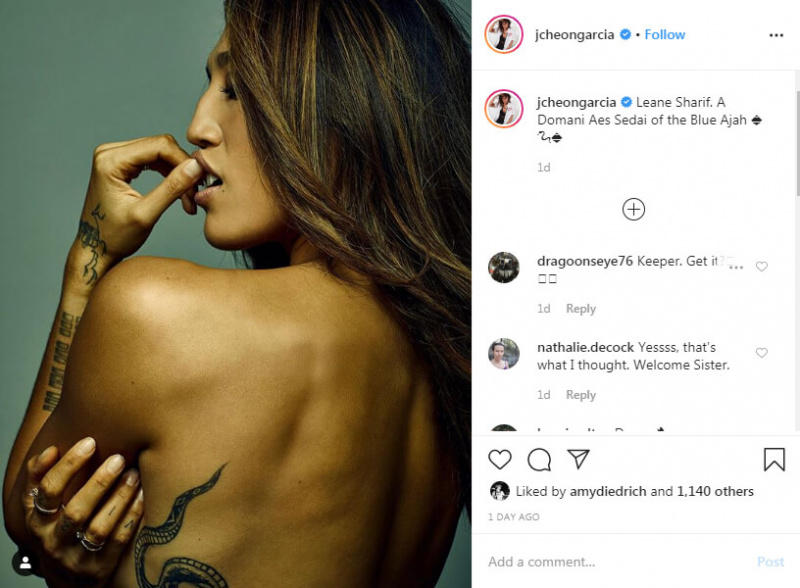The width and height of the screenshot is (800, 588).
Task: Load more comments with the plus circle
Action: tap(633, 209)
